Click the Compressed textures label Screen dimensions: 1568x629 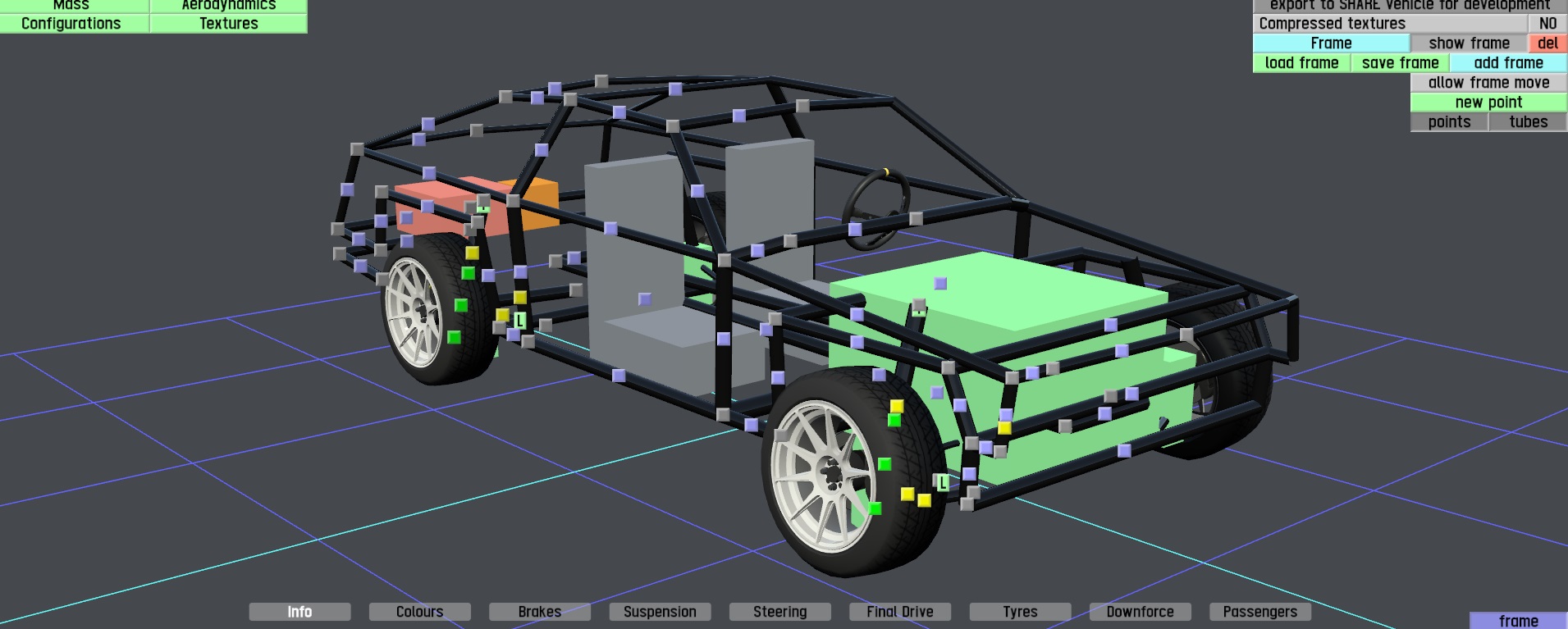click(x=1390, y=24)
